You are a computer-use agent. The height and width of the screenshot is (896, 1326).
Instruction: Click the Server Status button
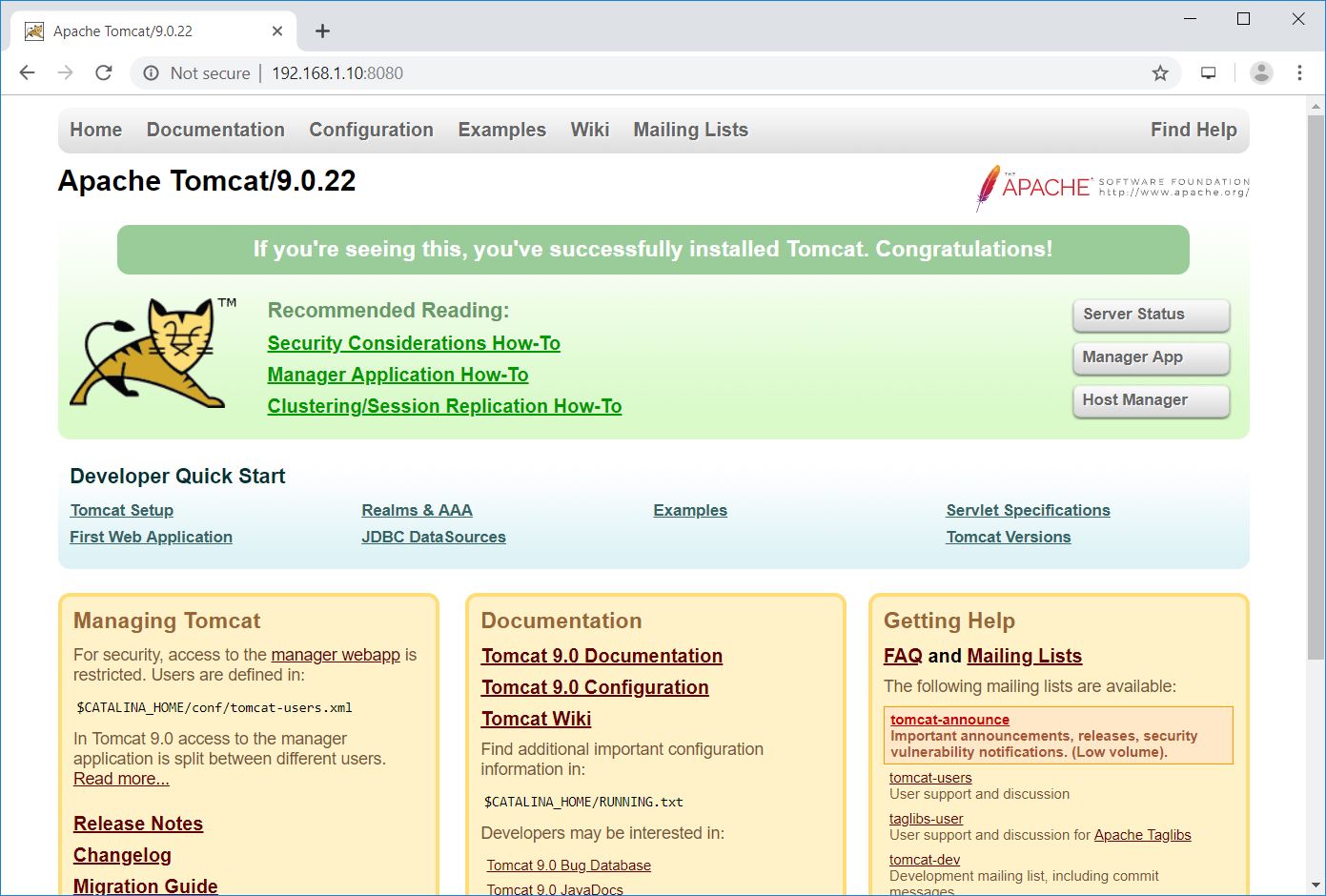click(x=1151, y=315)
